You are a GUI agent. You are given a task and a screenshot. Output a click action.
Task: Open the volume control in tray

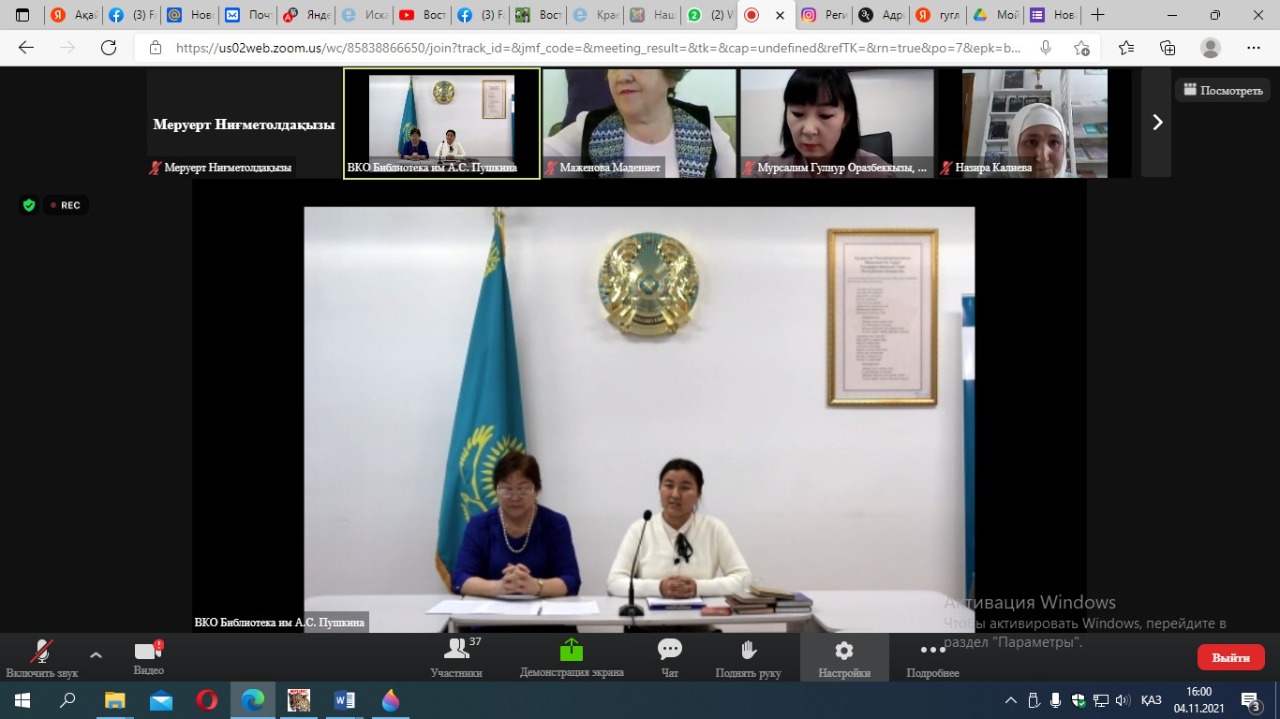tap(1122, 700)
